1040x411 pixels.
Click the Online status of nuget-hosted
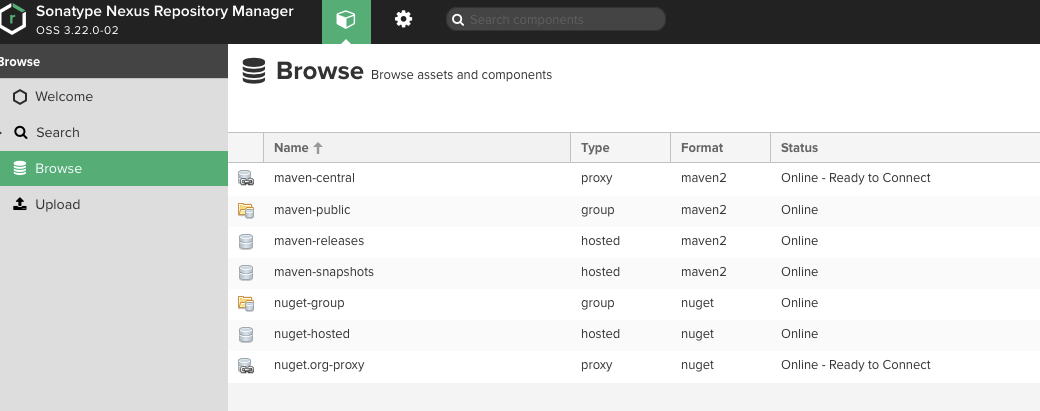pos(799,333)
